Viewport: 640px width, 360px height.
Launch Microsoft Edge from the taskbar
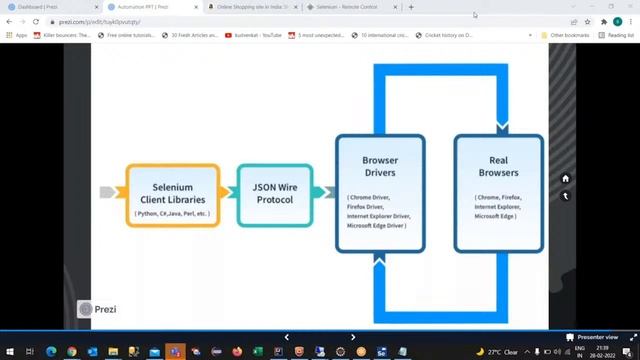(x=51, y=351)
